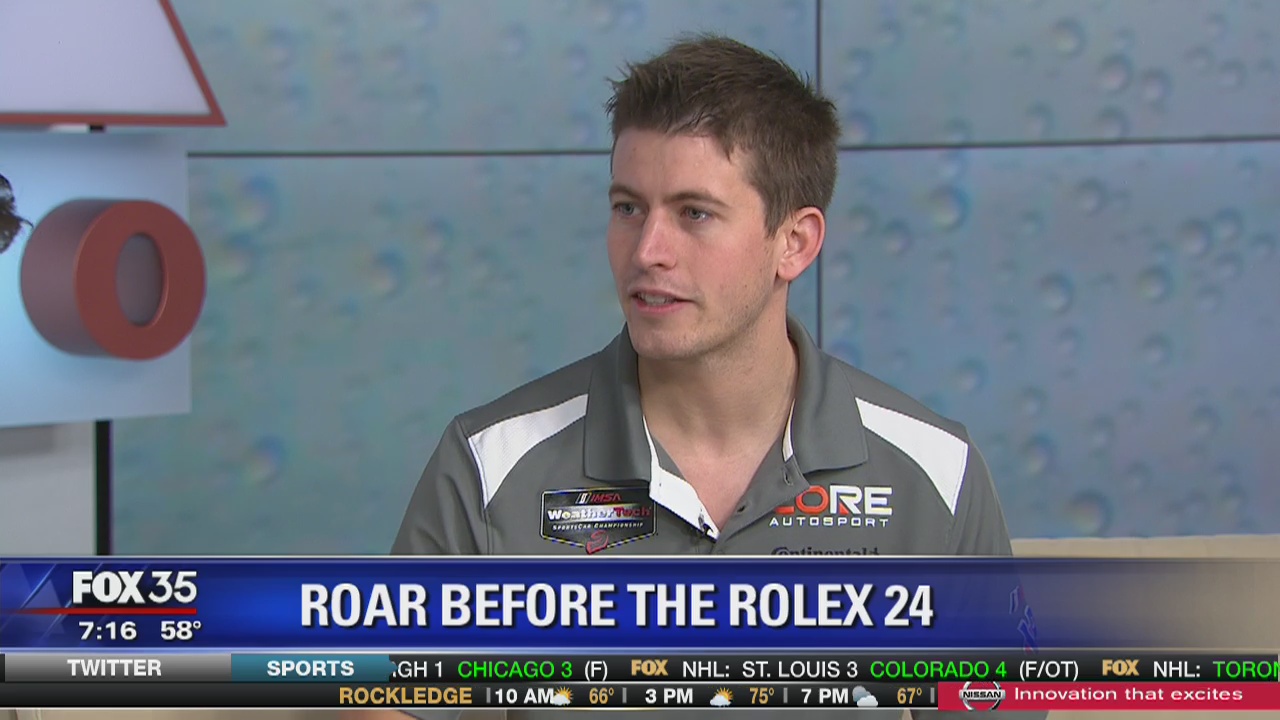Click the Nissan logo in the ad banner
This screenshot has height=720, width=1280.
click(981, 695)
